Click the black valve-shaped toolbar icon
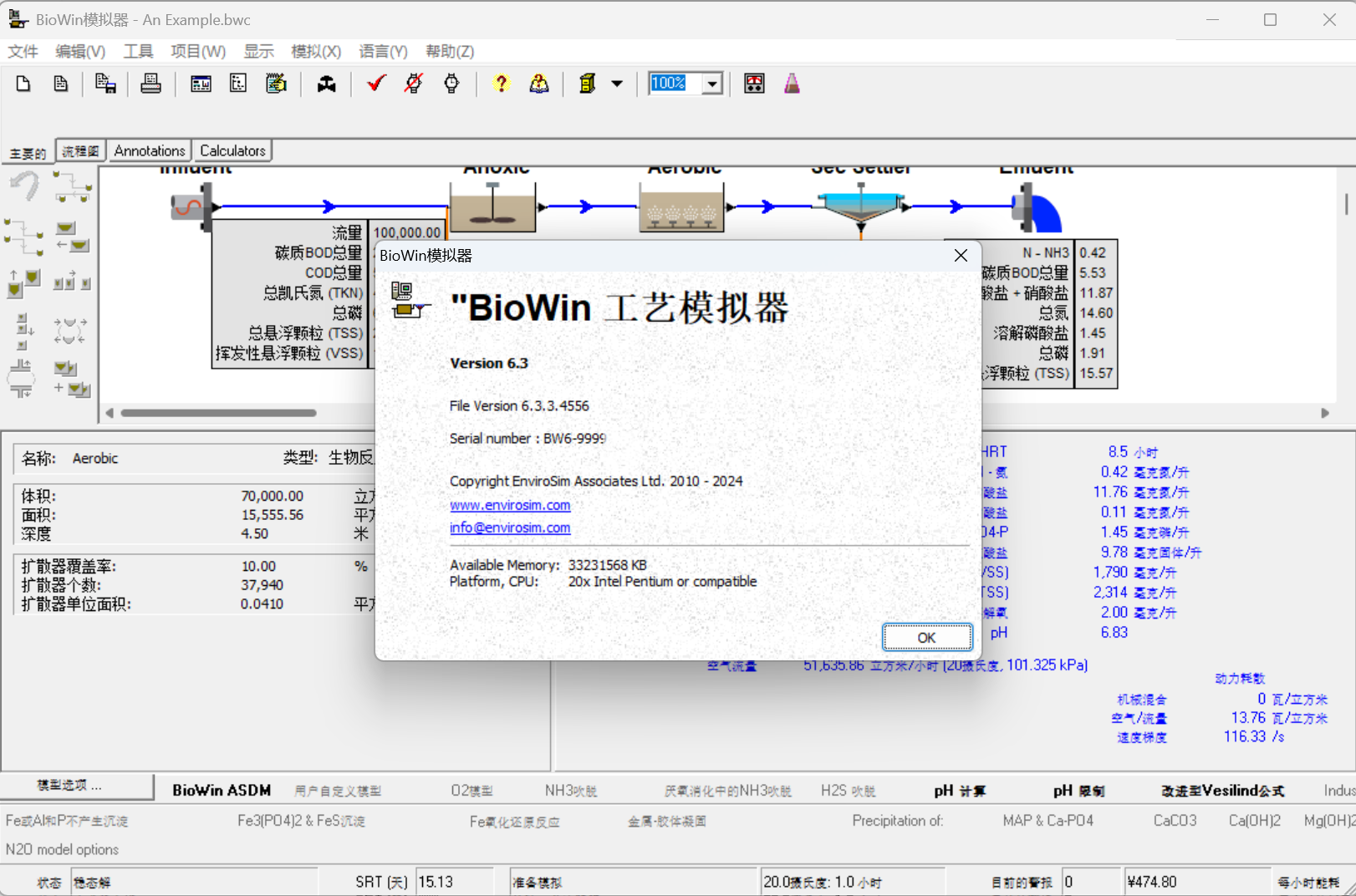Screen dimensions: 1356x896 coord(326,84)
